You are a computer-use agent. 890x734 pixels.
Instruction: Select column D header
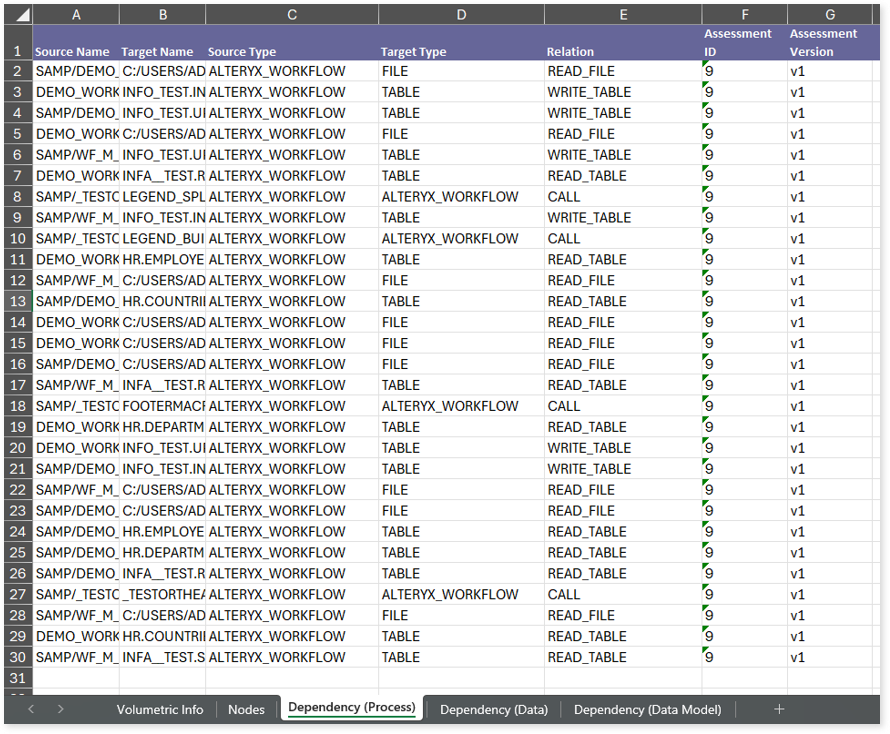pos(461,15)
